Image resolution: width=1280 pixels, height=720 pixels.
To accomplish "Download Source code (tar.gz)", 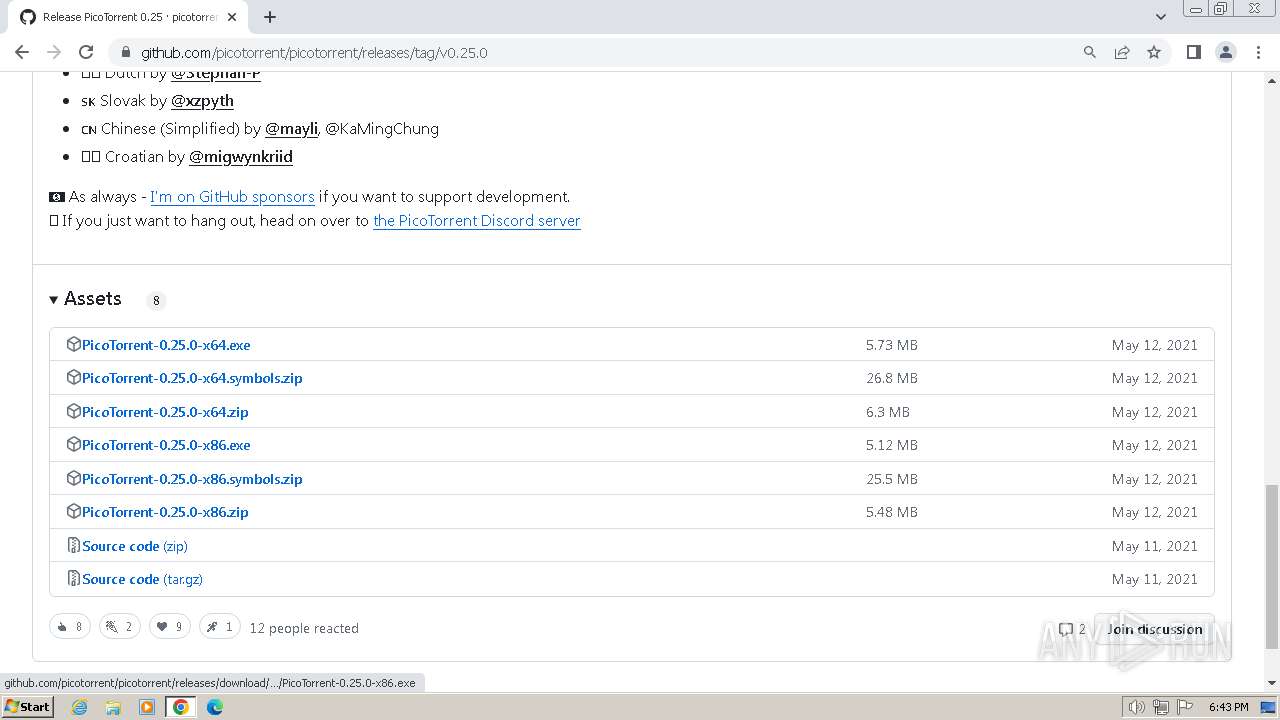I will pyautogui.click(x=142, y=579).
